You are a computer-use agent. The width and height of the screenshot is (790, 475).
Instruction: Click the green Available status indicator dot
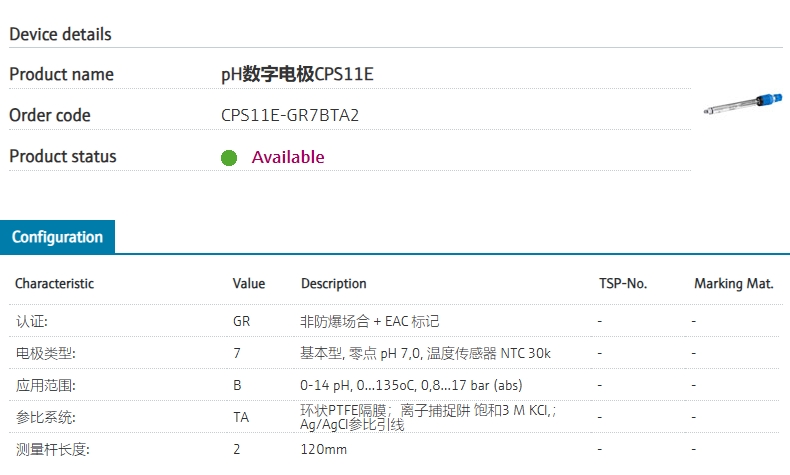coord(229,157)
